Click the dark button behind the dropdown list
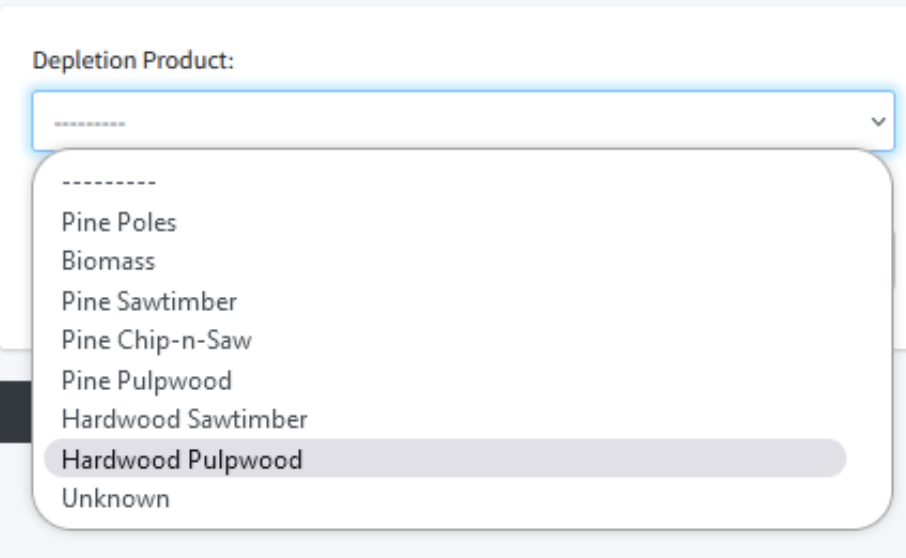The height and width of the screenshot is (558, 906). tap(16, 410)
